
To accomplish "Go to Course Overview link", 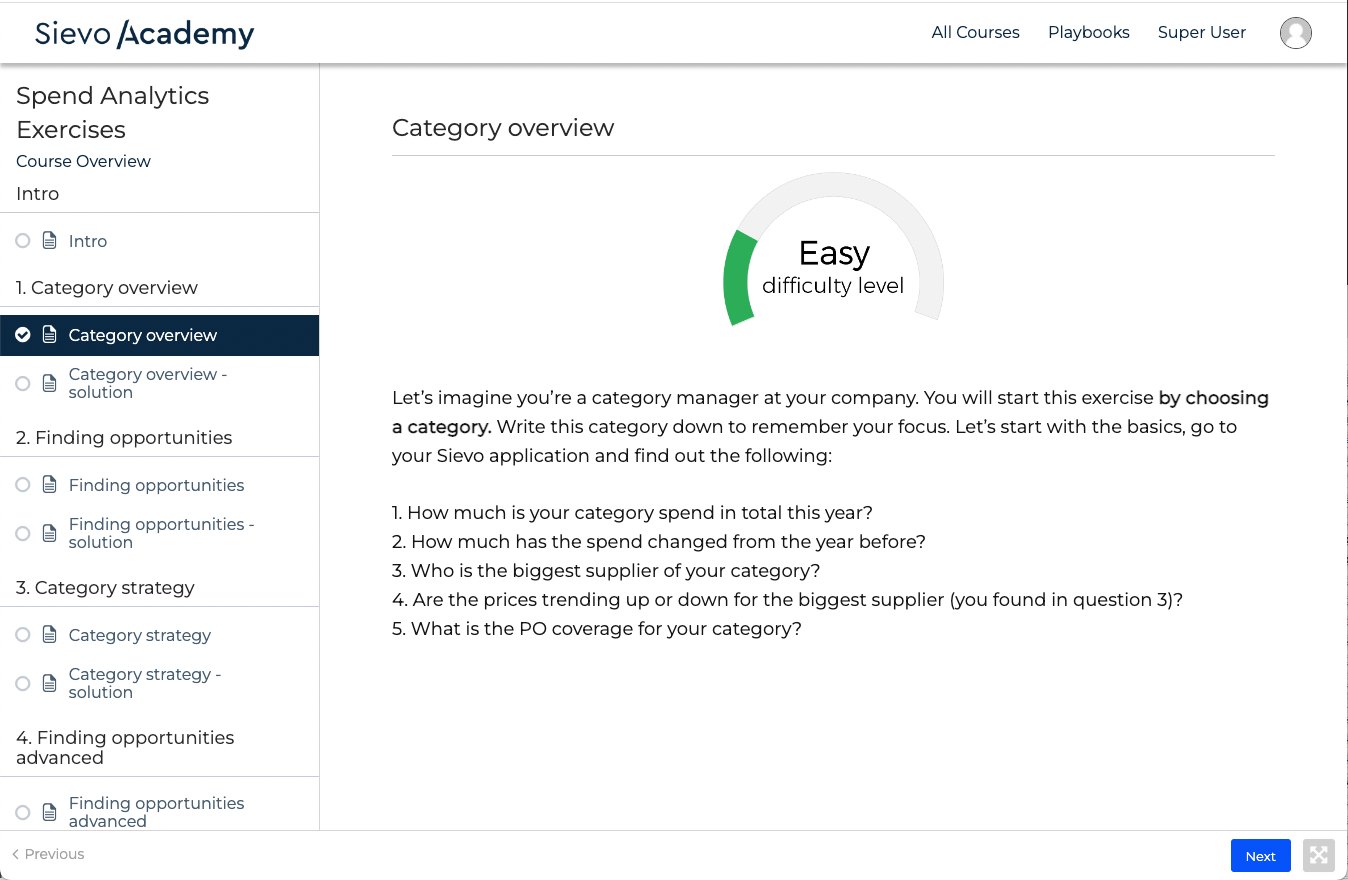I will pyautogui.click(x=83, y=161).
